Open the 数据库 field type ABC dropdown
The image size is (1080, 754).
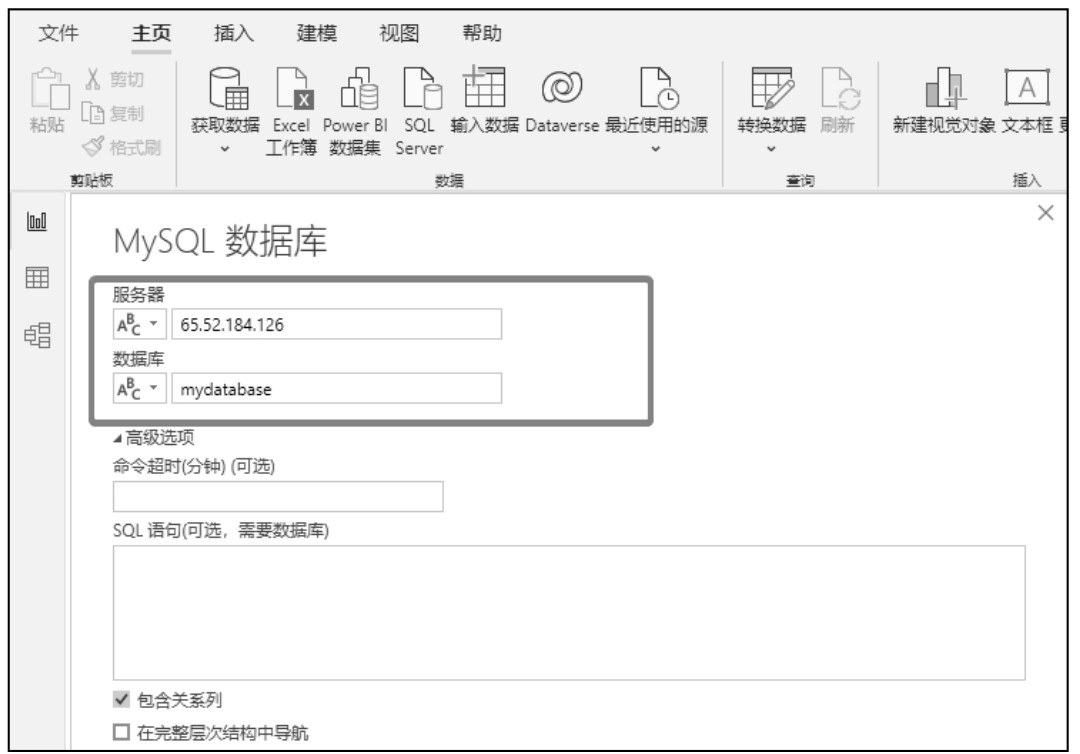point(139,389)
